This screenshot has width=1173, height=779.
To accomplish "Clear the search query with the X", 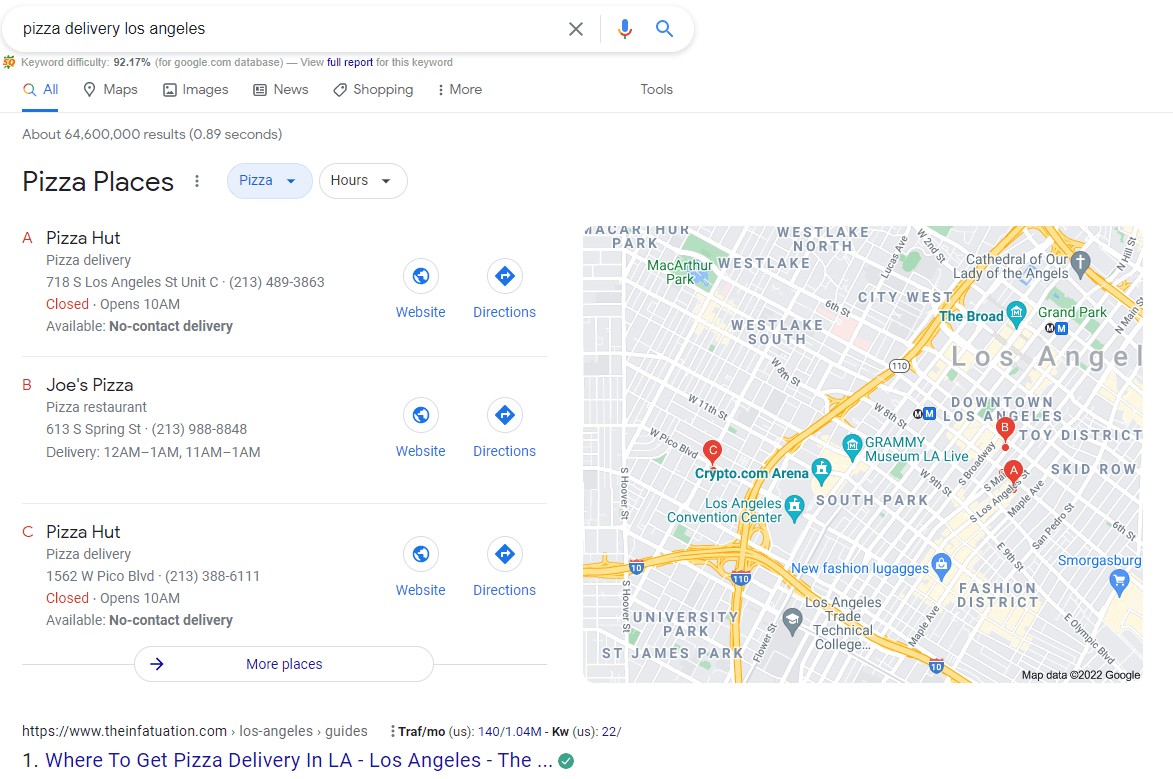I will coord(575,28).
